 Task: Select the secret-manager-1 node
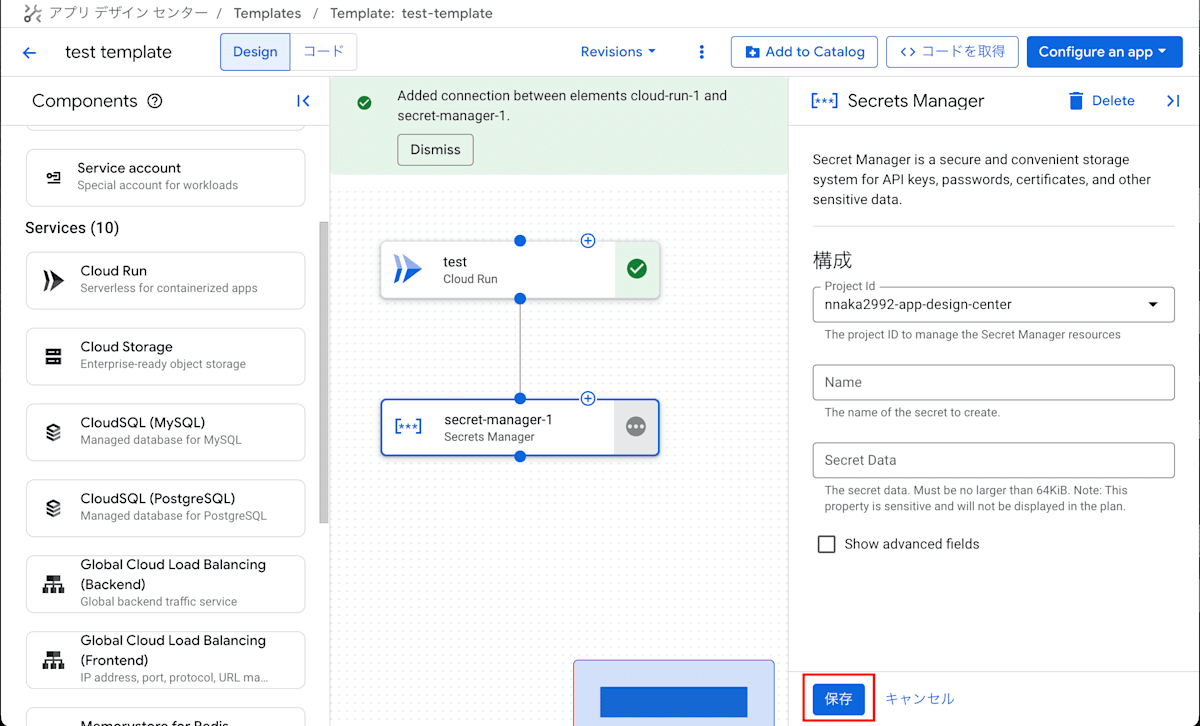520,427
